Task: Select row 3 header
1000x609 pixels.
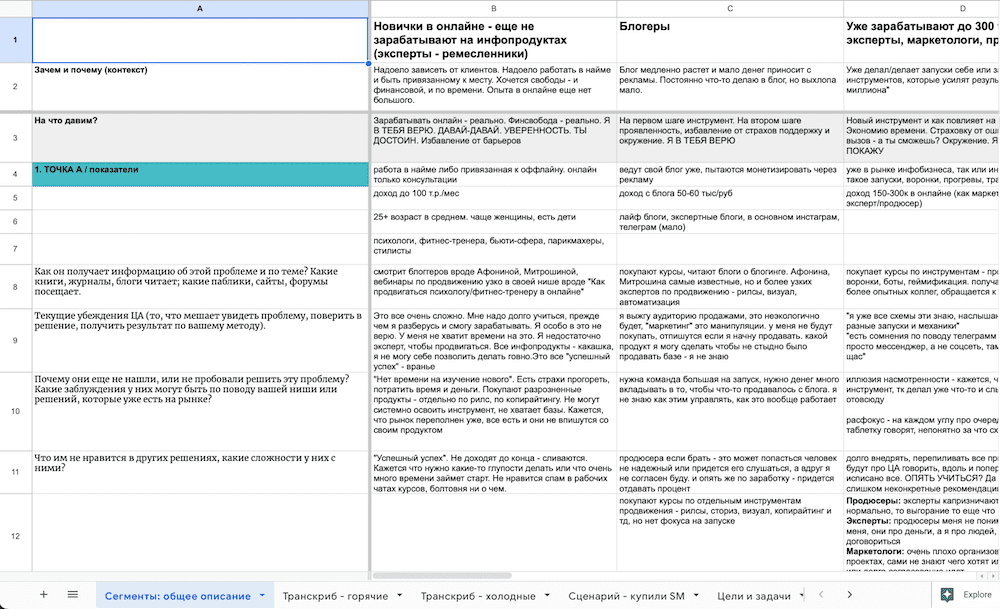Action: point(15,138)
